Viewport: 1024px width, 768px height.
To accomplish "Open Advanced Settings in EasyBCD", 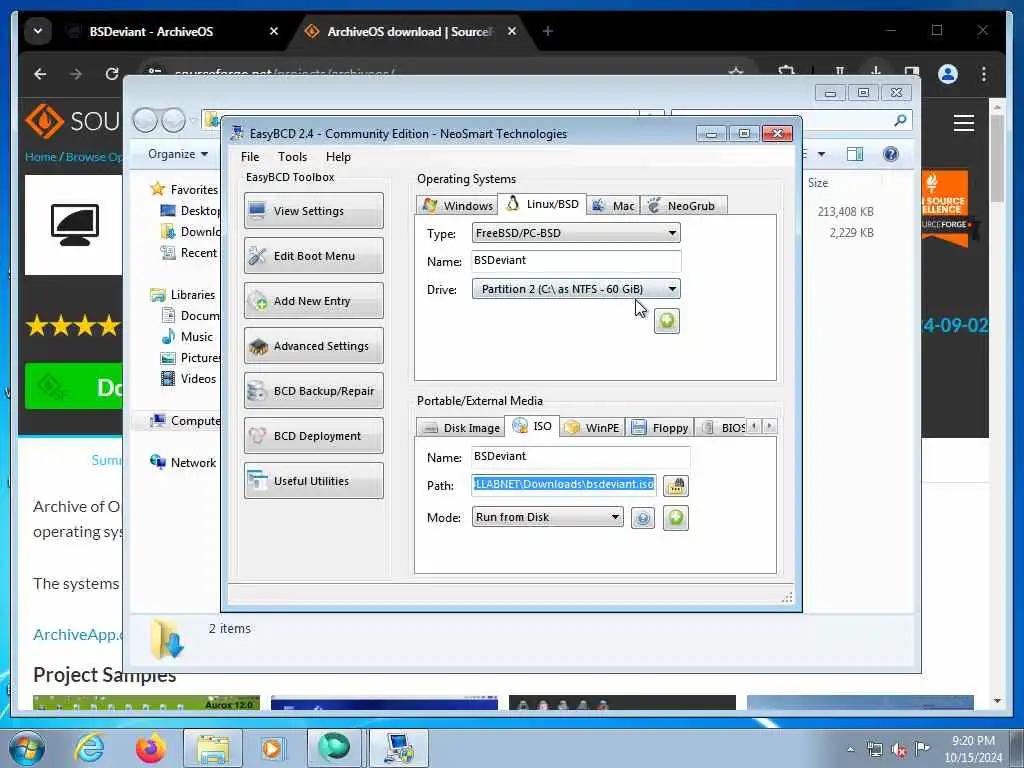I will tap(313, 346).
